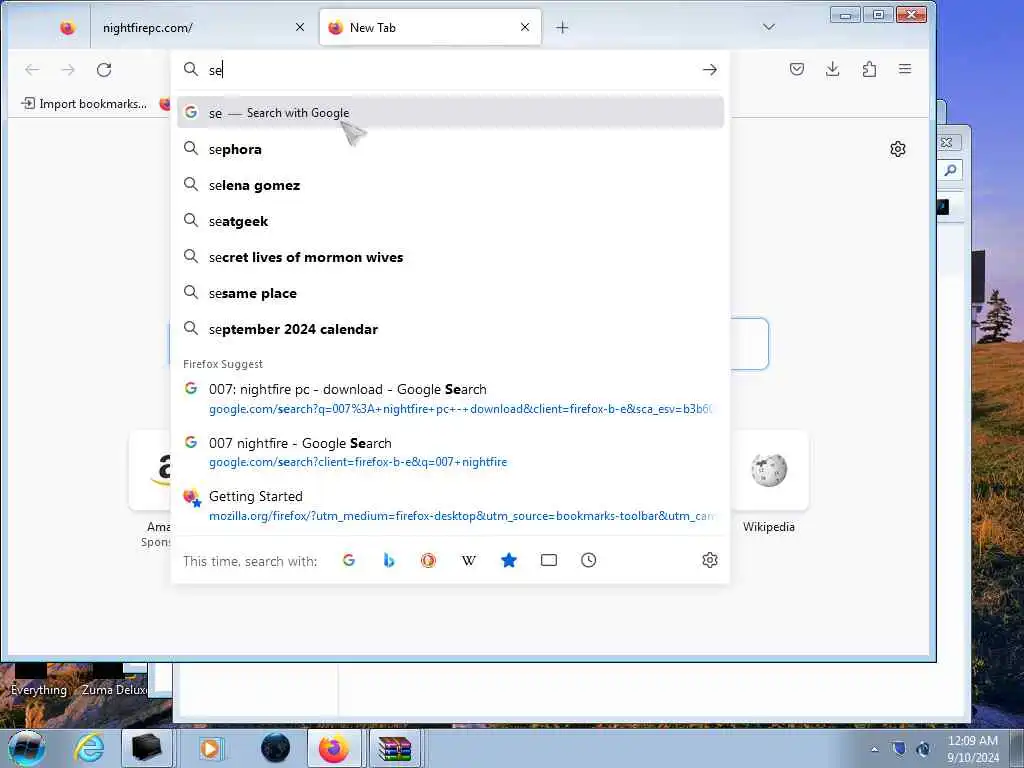The height and width of the screenshot is (768, 1024).
Task: Launch Internet Explorer from the taskbar
Action: coord(89,748)
